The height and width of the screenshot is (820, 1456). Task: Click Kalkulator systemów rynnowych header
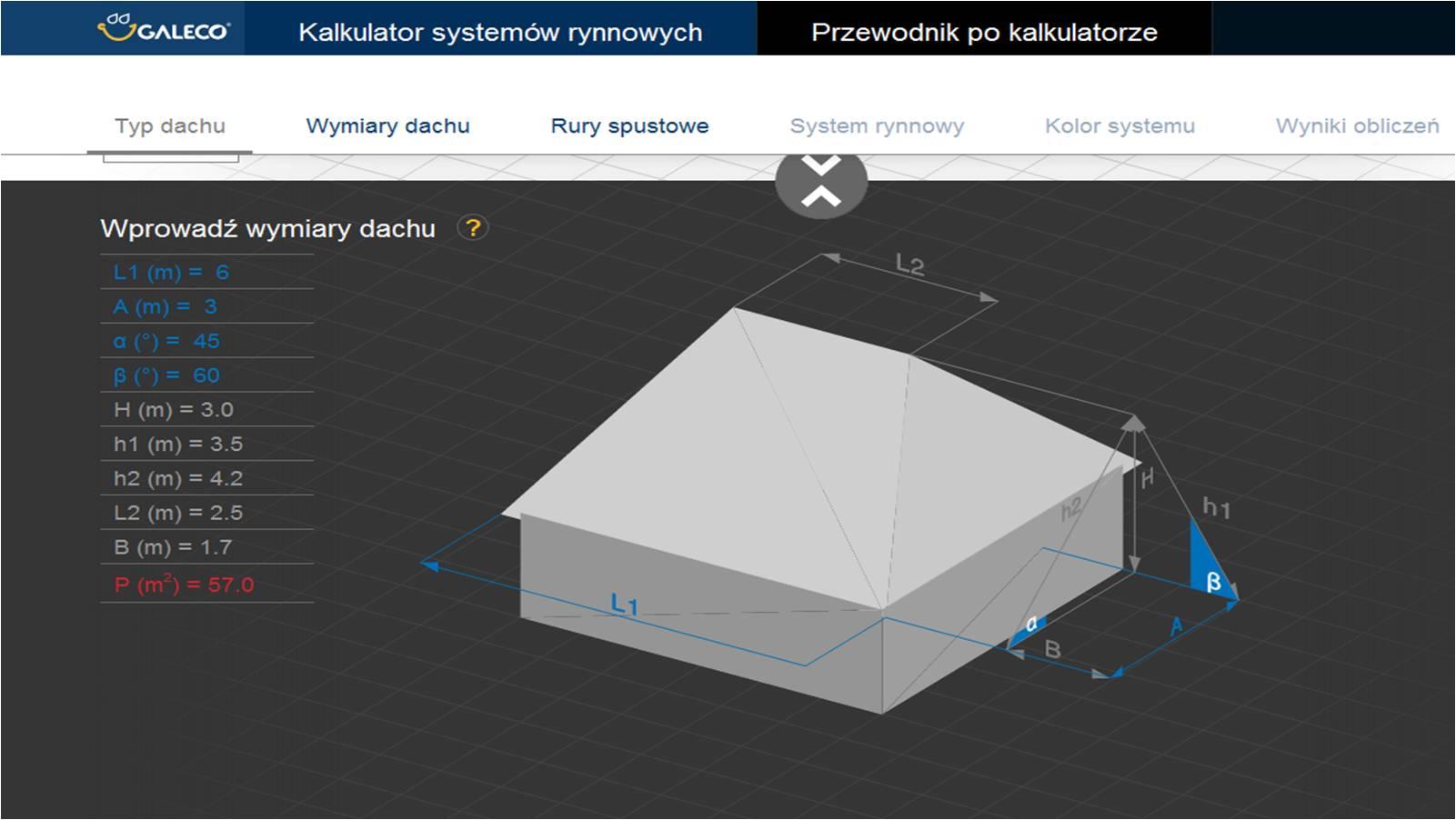pyautogui.click(x=500, y=32)
